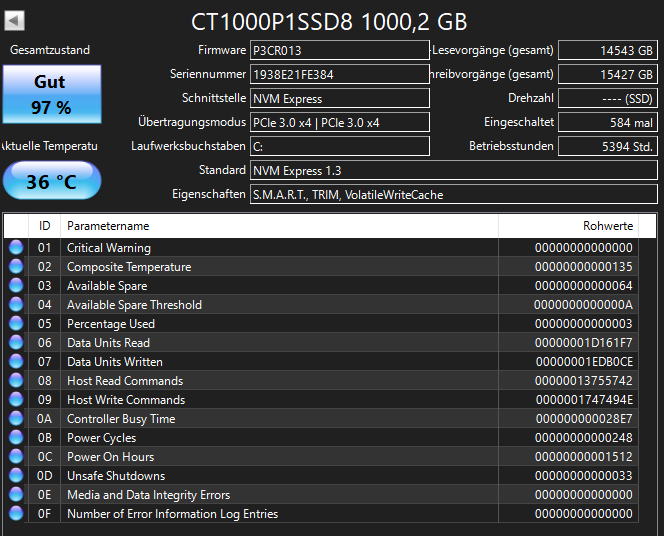
Task: Click the raw value 0000001747494E
Action: [x=584, y=400]
